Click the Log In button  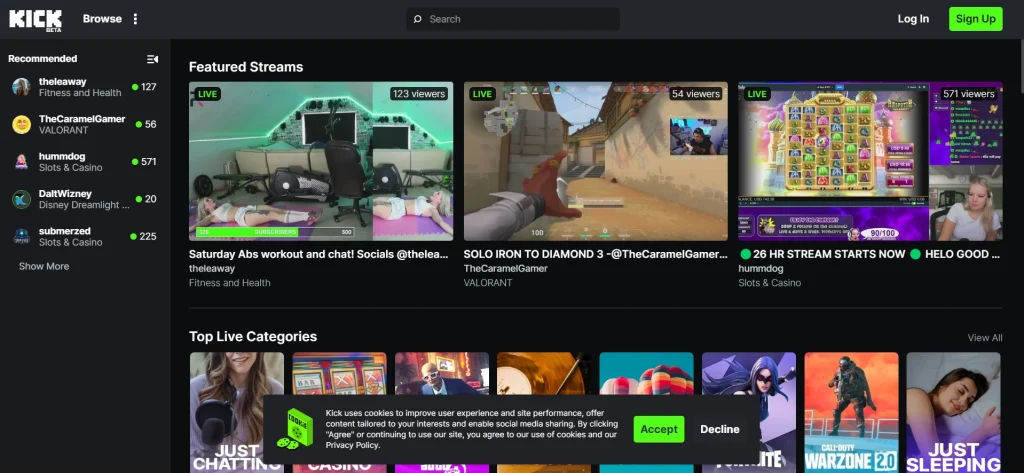913,19
